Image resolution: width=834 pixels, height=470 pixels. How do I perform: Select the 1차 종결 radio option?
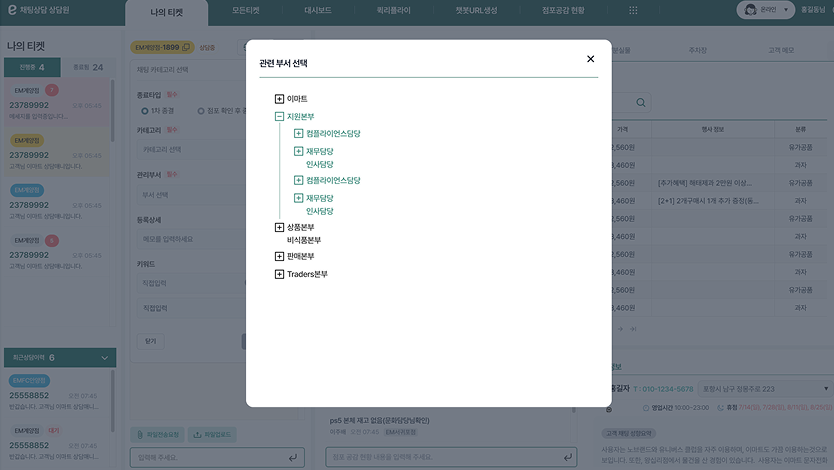pos(145,111)
